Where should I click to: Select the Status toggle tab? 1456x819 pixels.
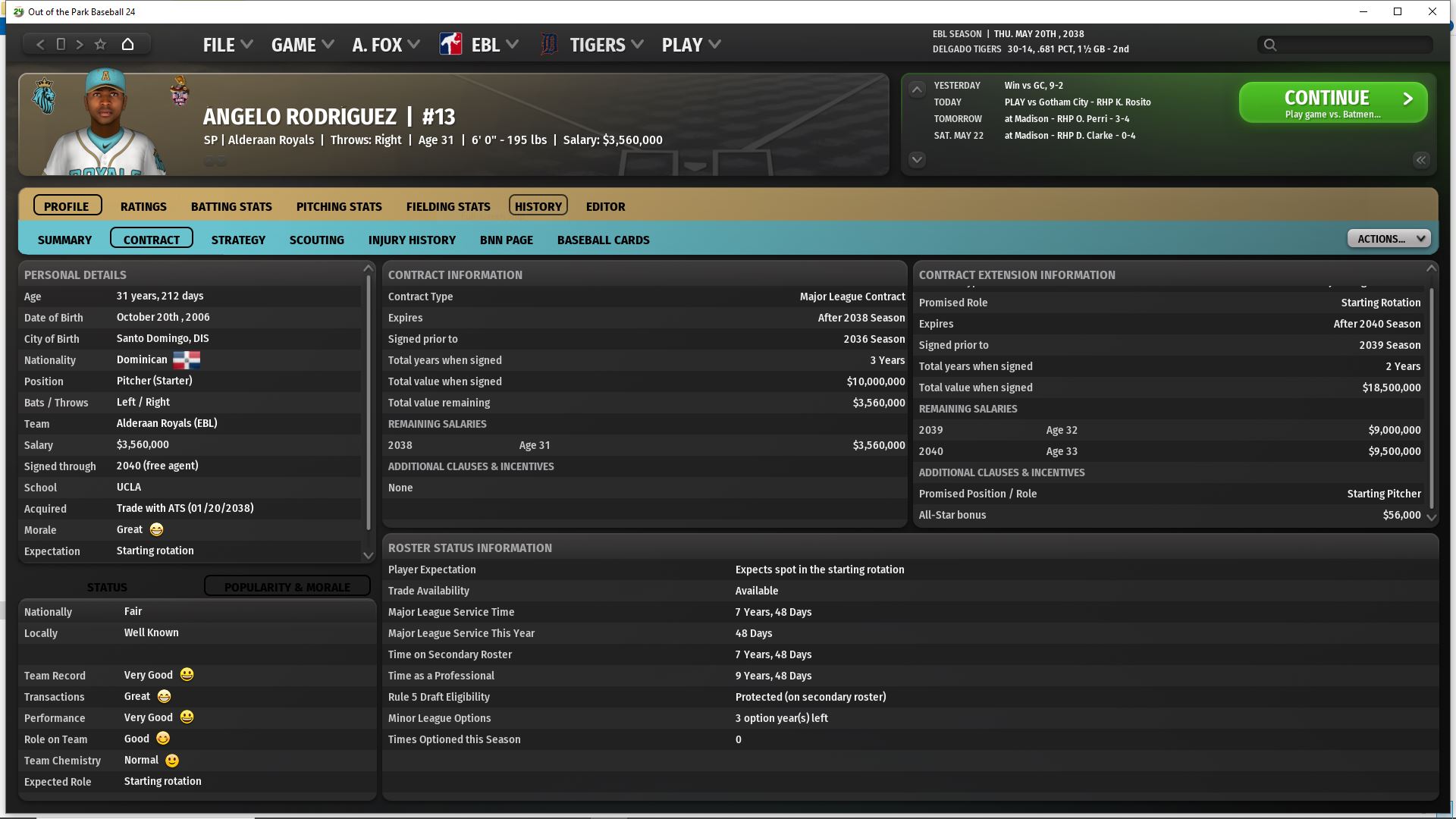pos(107,586)
